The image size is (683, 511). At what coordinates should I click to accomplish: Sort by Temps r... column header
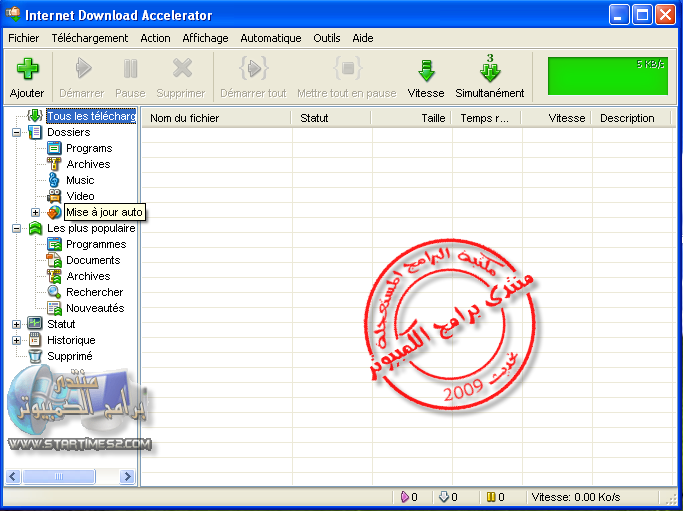point(487,118)
